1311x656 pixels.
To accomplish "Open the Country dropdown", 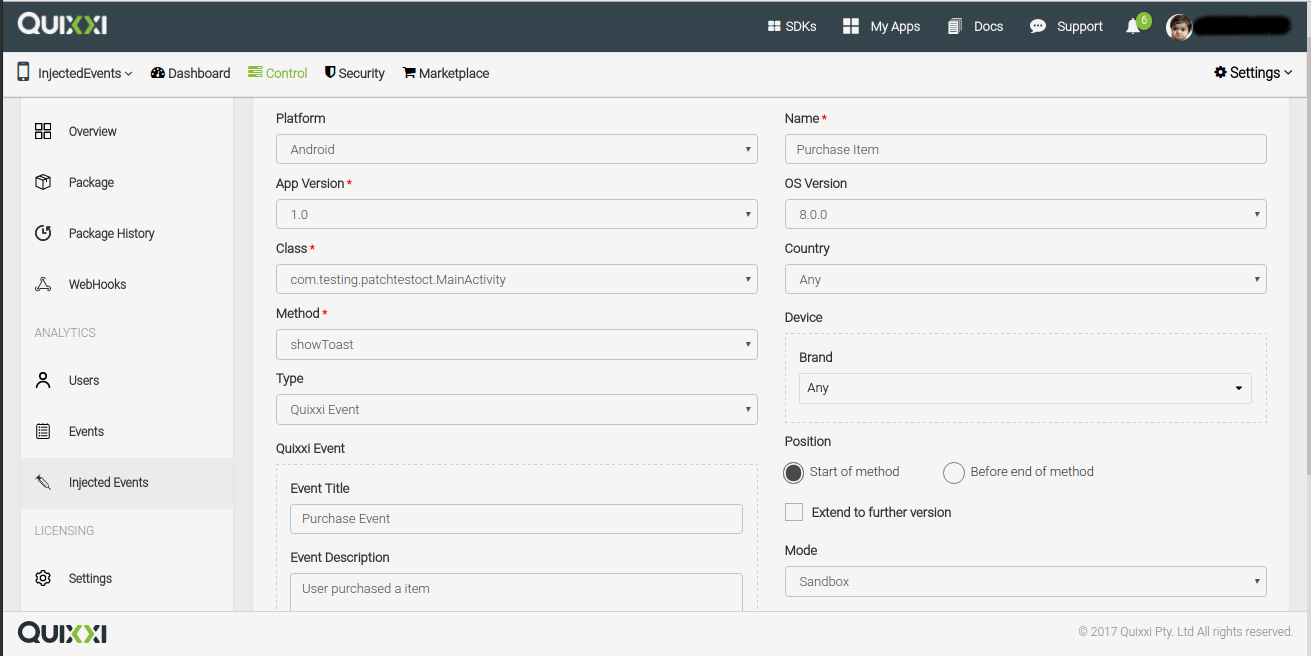I will 1025,279.
